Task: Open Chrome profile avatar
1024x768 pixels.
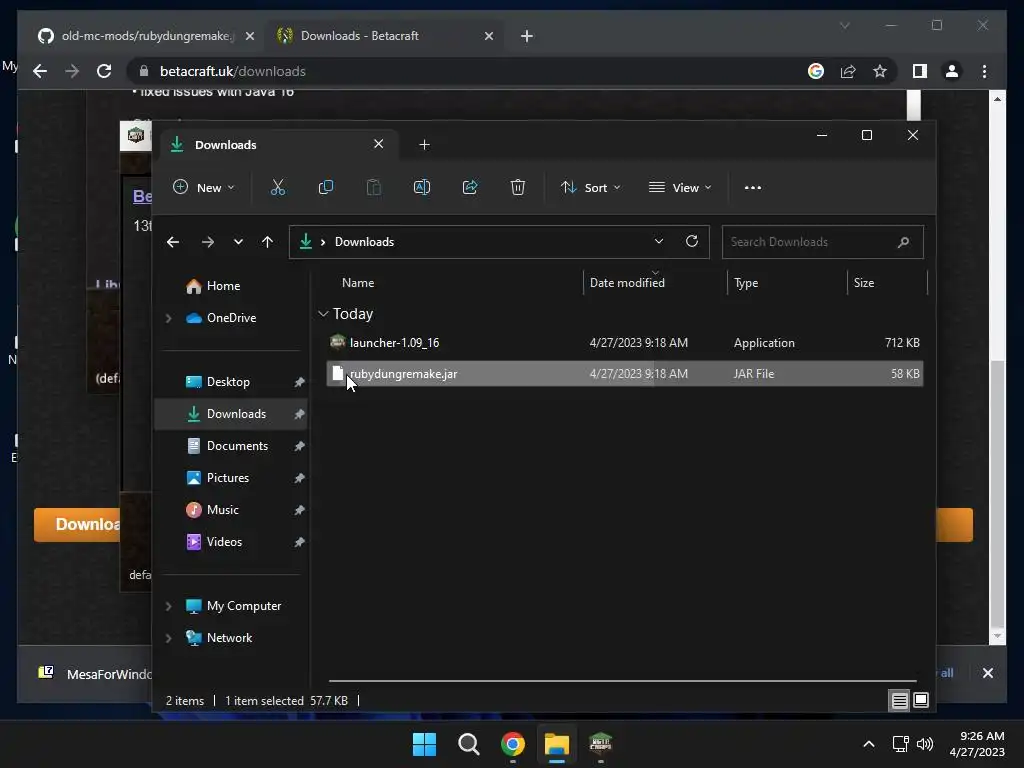Action: click(952, 71)
